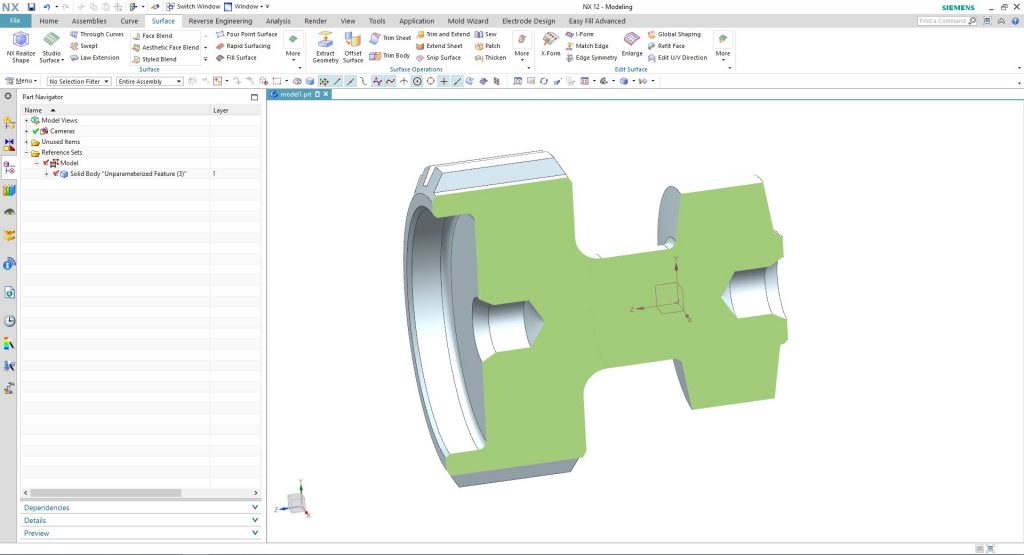The image size is (1024, 555).
Task: Open the Offset Surface tool
Action: click(353, 40)
